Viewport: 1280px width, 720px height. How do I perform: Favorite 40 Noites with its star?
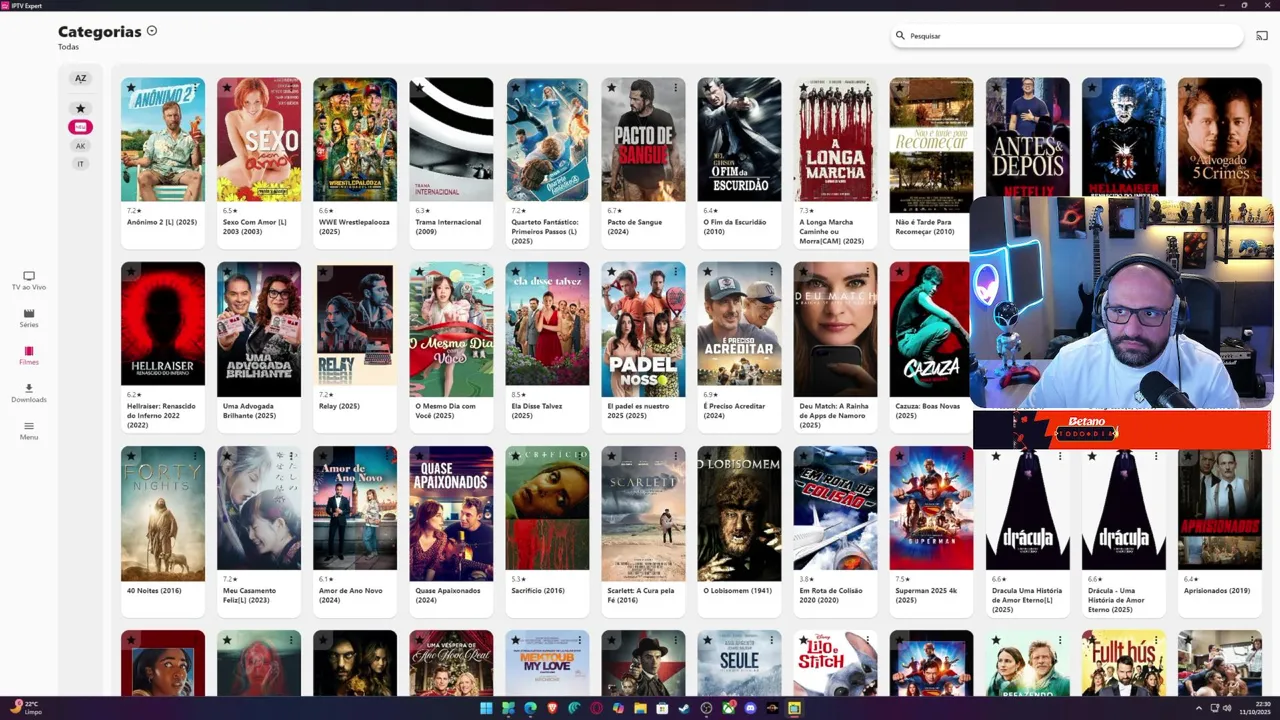[x=131, y=456]
